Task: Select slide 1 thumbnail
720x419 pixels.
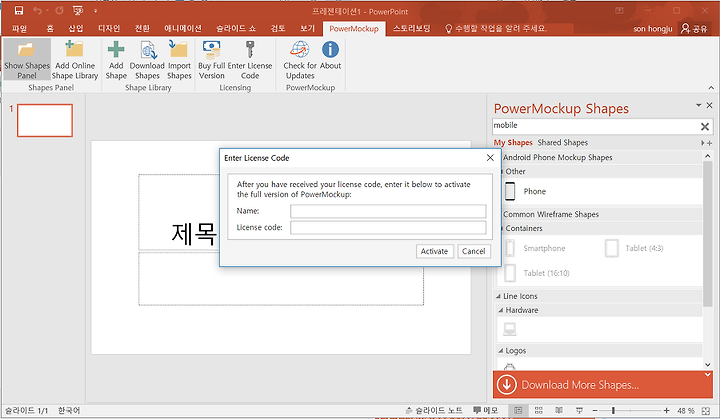Action: 45,120
